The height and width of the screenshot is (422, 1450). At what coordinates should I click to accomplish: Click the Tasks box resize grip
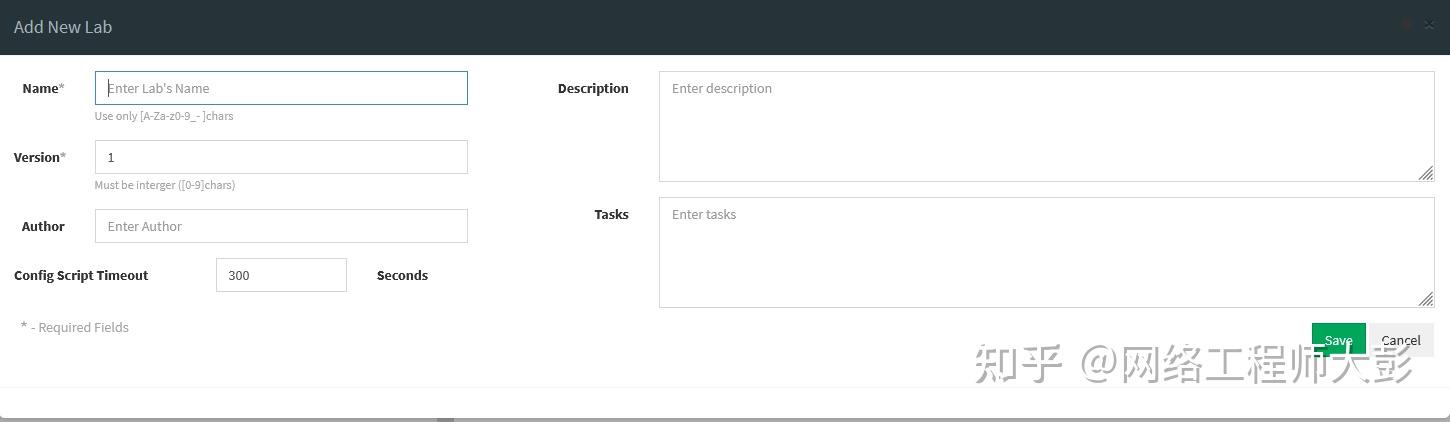click(x=1426, y=299)
